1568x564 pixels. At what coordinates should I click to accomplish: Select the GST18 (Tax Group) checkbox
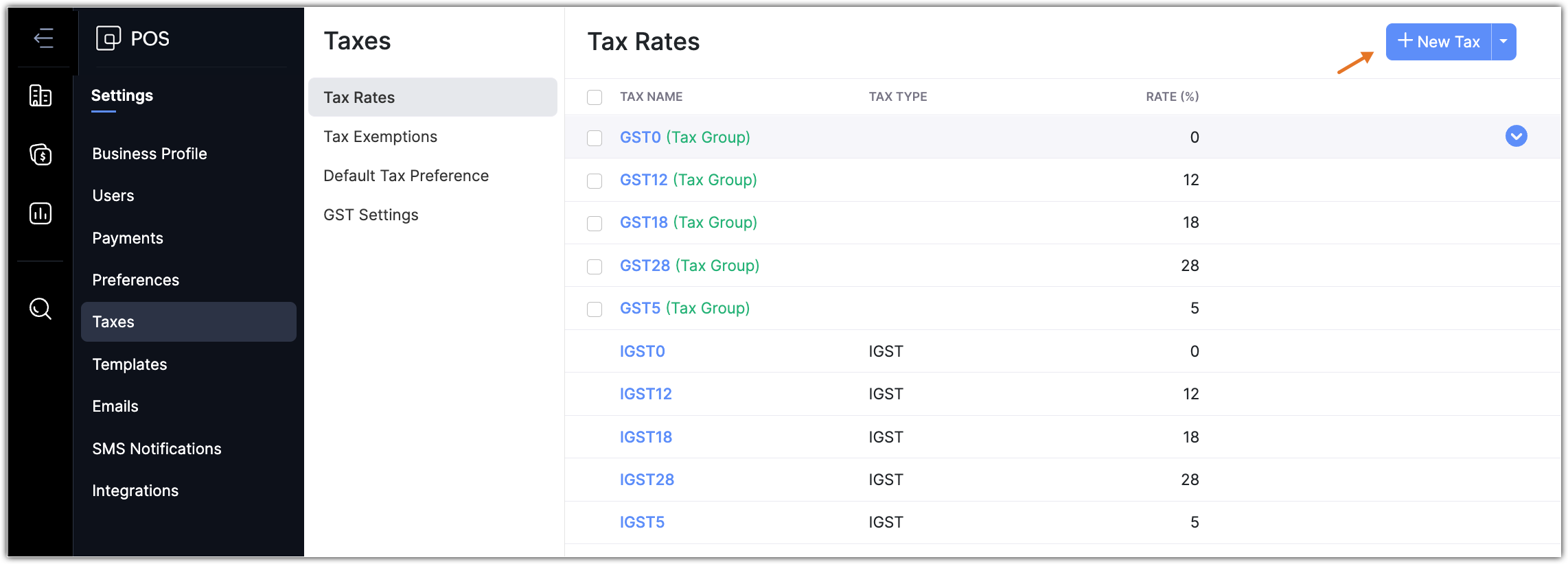coord(595,224)
